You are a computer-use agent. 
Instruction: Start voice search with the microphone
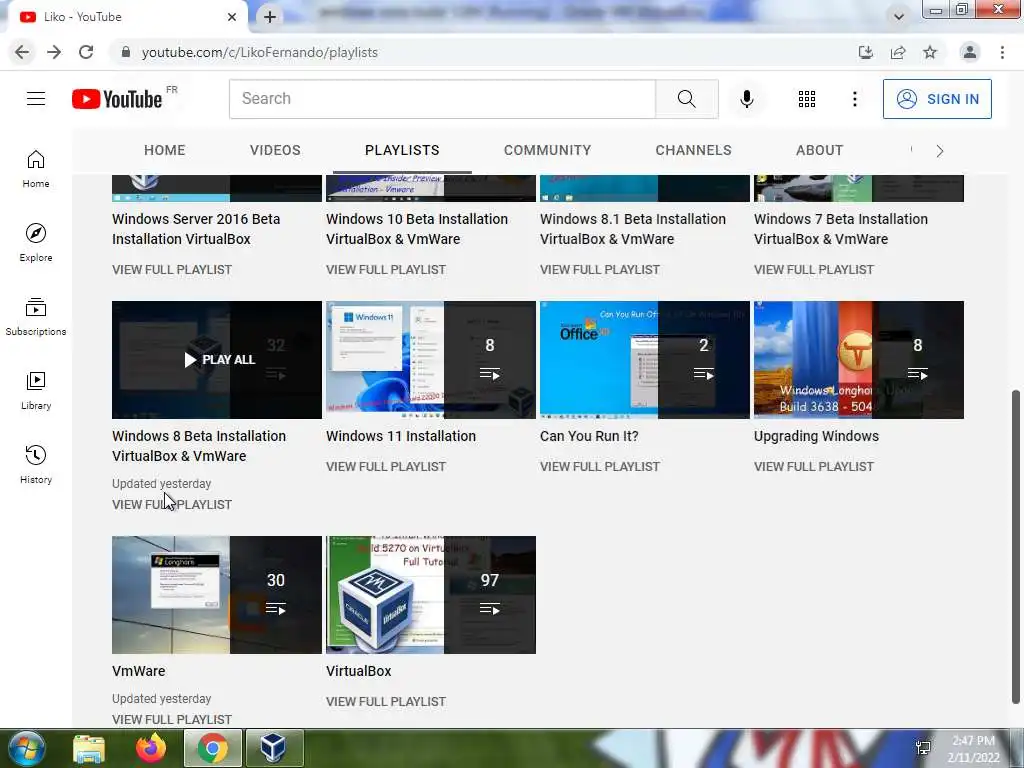click(746, 99)
